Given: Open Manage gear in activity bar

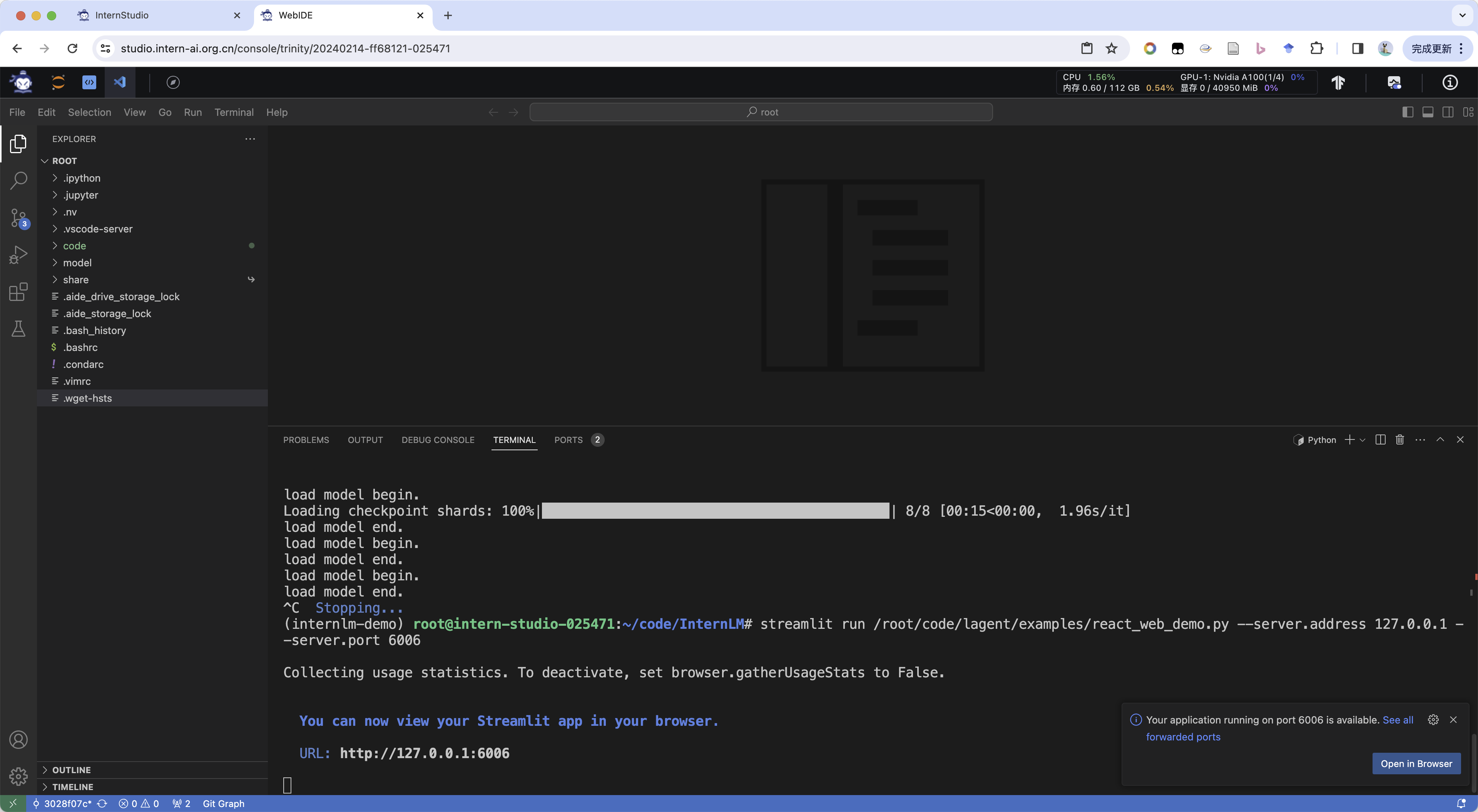Looking at the screenshot, I should click(18, 777).
